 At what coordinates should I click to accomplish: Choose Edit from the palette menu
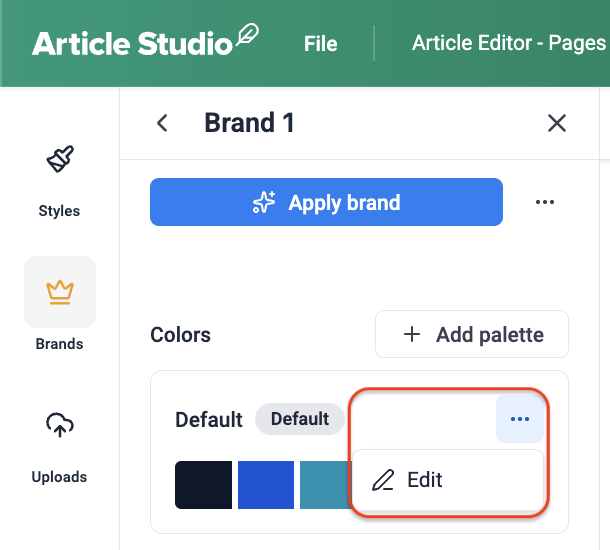pyautogui.click(x=424, y=480)
